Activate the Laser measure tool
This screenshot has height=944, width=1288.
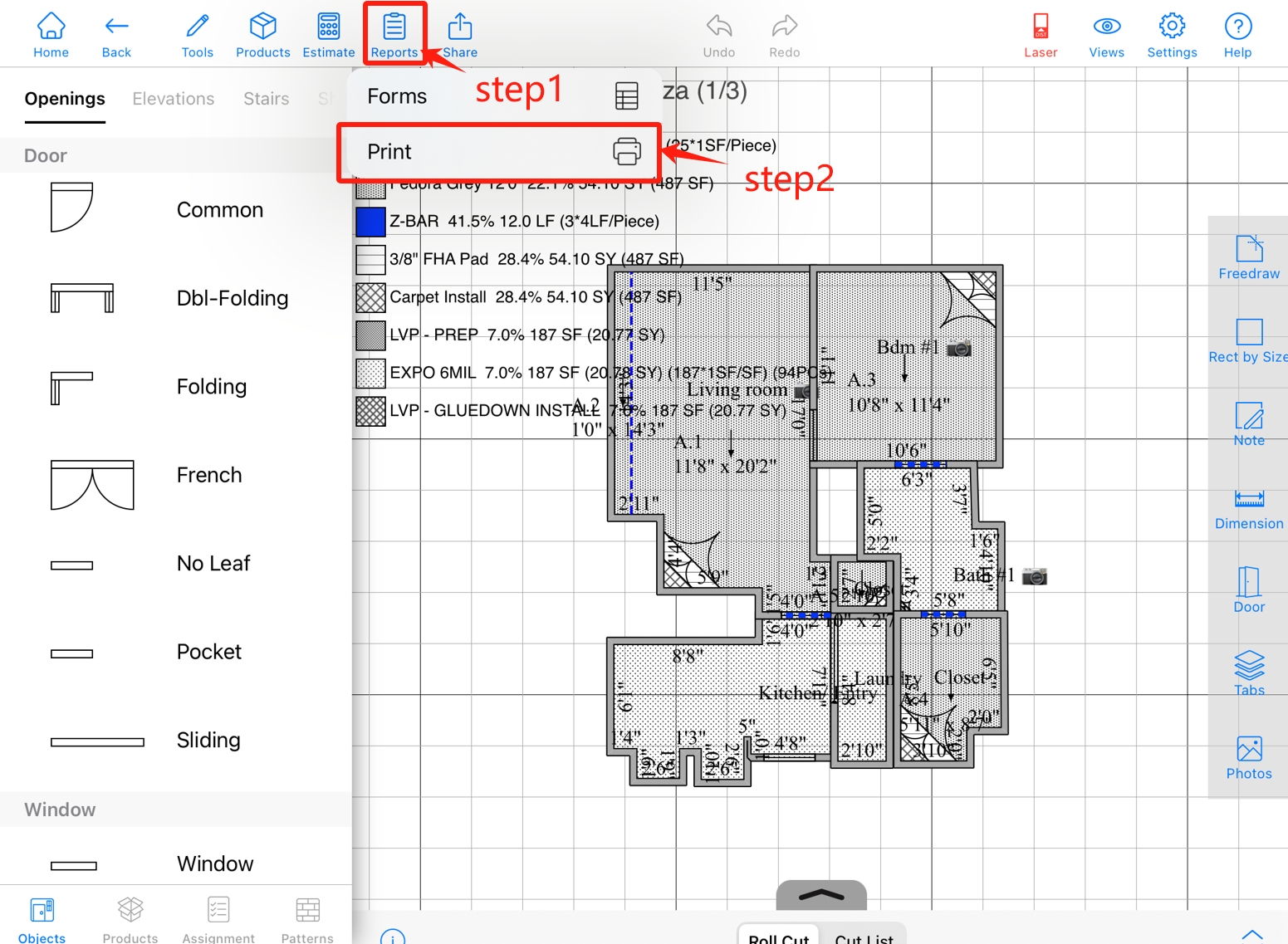coord(1041,36)
